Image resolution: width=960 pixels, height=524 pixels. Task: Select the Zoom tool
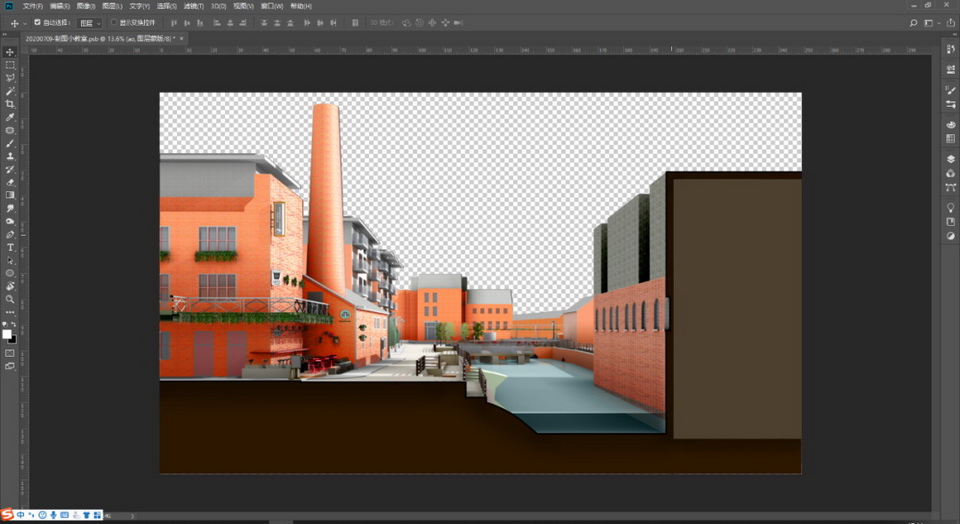(x=11, y=299)
